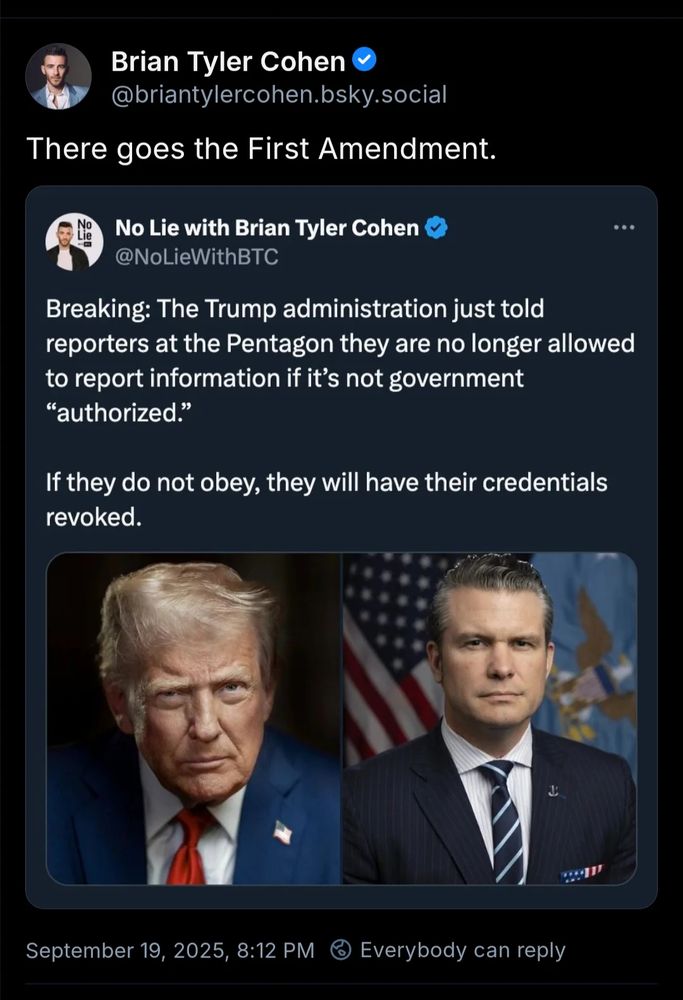Click the verified badge on the quoted post
This screenshot has width=683, height=1000.
point(436,228)
